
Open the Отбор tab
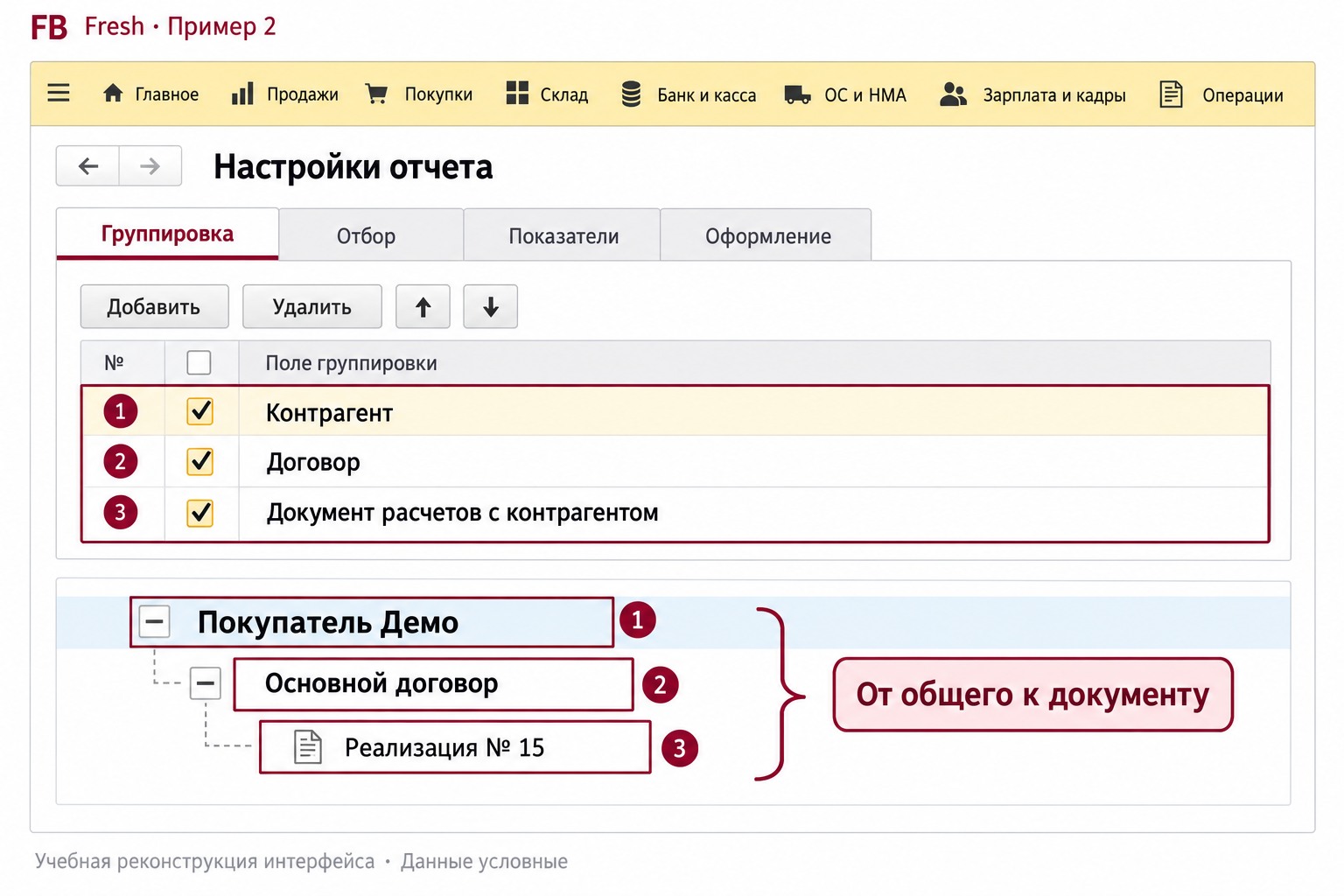click(371, 235)
